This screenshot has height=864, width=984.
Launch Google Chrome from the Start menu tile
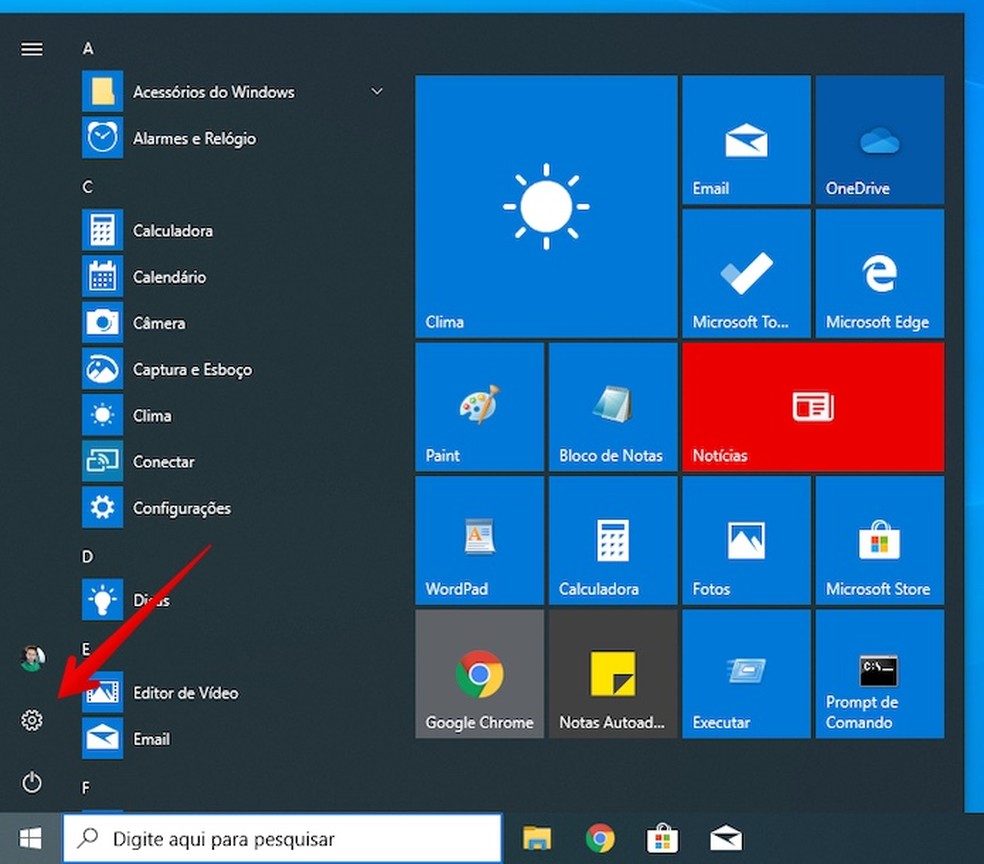coord(479,673)
